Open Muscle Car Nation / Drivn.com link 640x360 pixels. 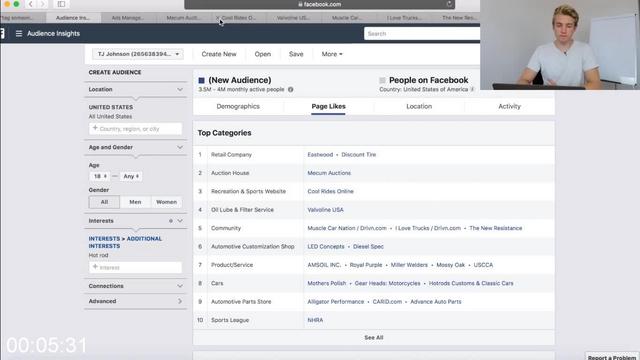click(347, 228)
